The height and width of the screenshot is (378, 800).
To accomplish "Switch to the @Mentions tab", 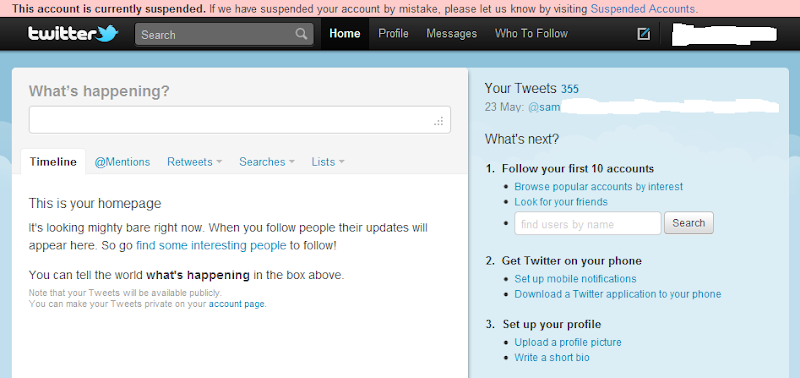I will point(122,162).
